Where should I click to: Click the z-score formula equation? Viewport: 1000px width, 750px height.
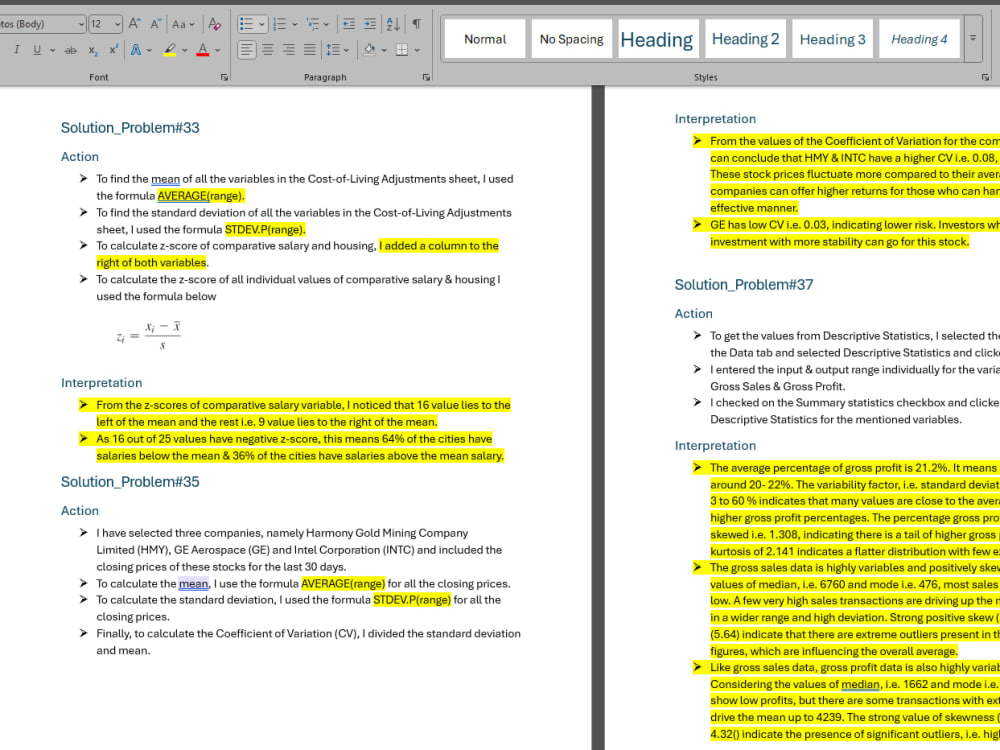point(149,335)
